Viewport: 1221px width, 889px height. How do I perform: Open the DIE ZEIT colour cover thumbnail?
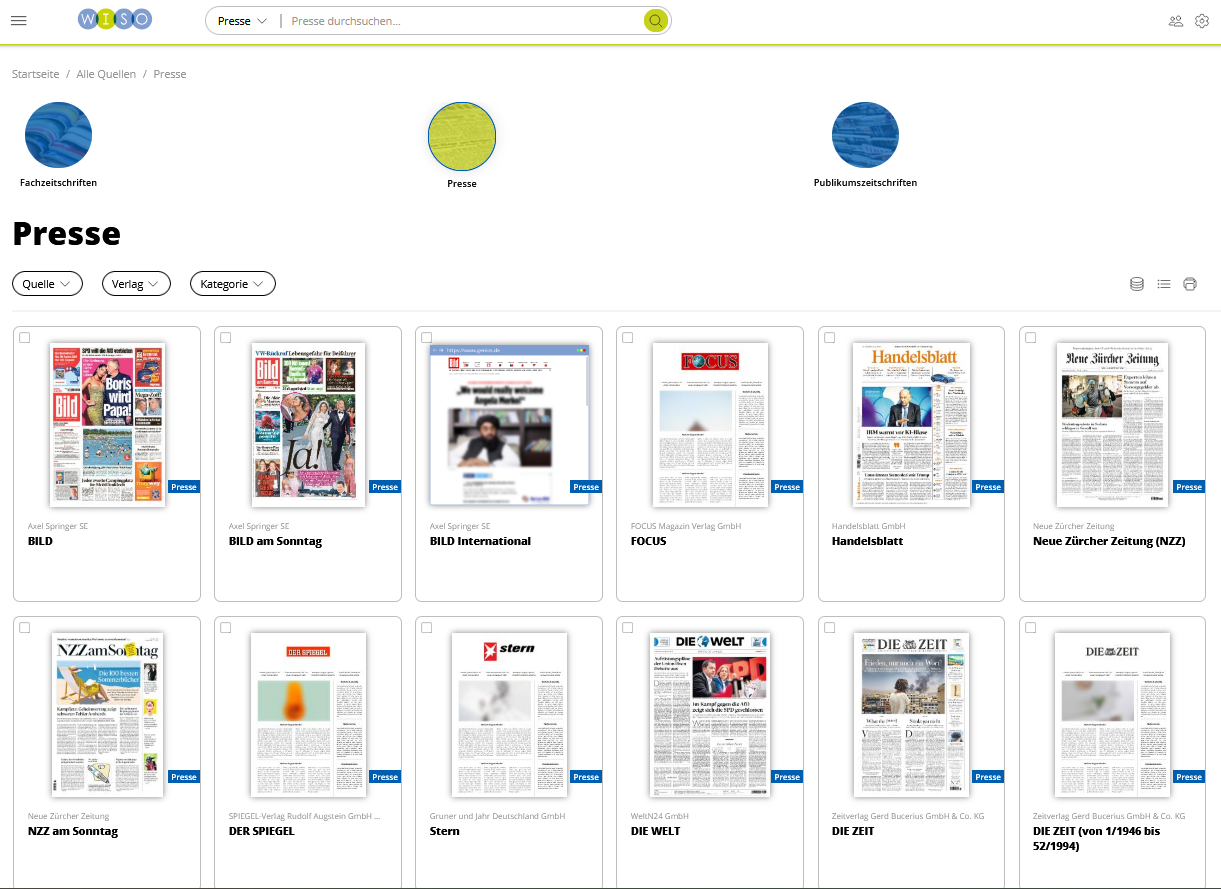point(911,715)
